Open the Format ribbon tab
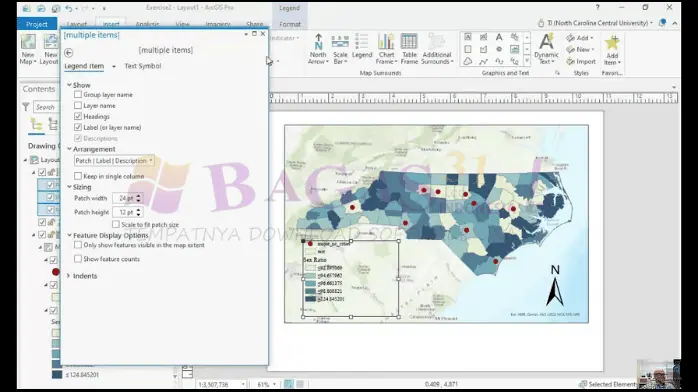The image size is (698, 392). [290, 24]
